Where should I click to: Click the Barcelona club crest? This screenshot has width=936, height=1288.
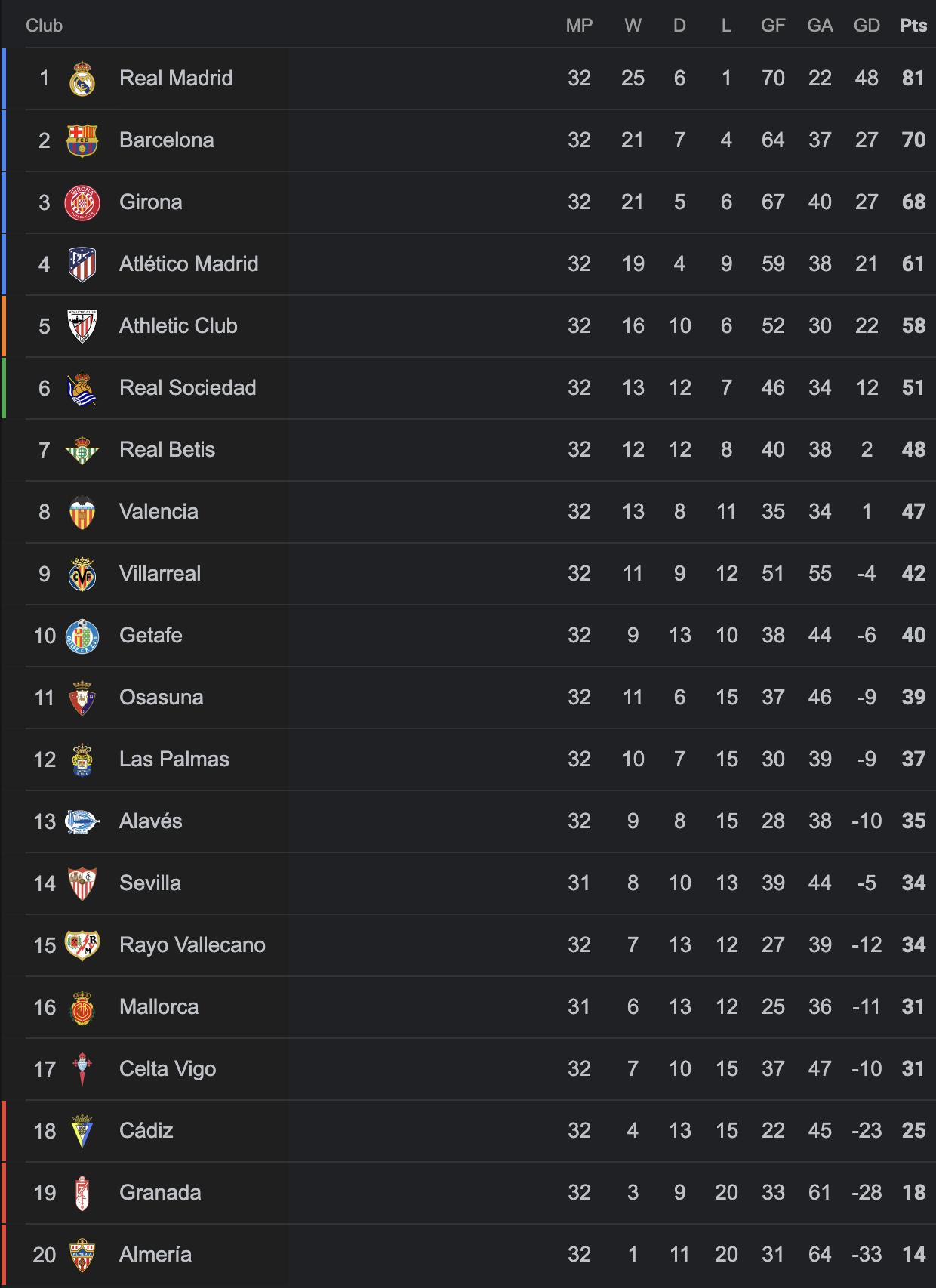coord(82,140)
